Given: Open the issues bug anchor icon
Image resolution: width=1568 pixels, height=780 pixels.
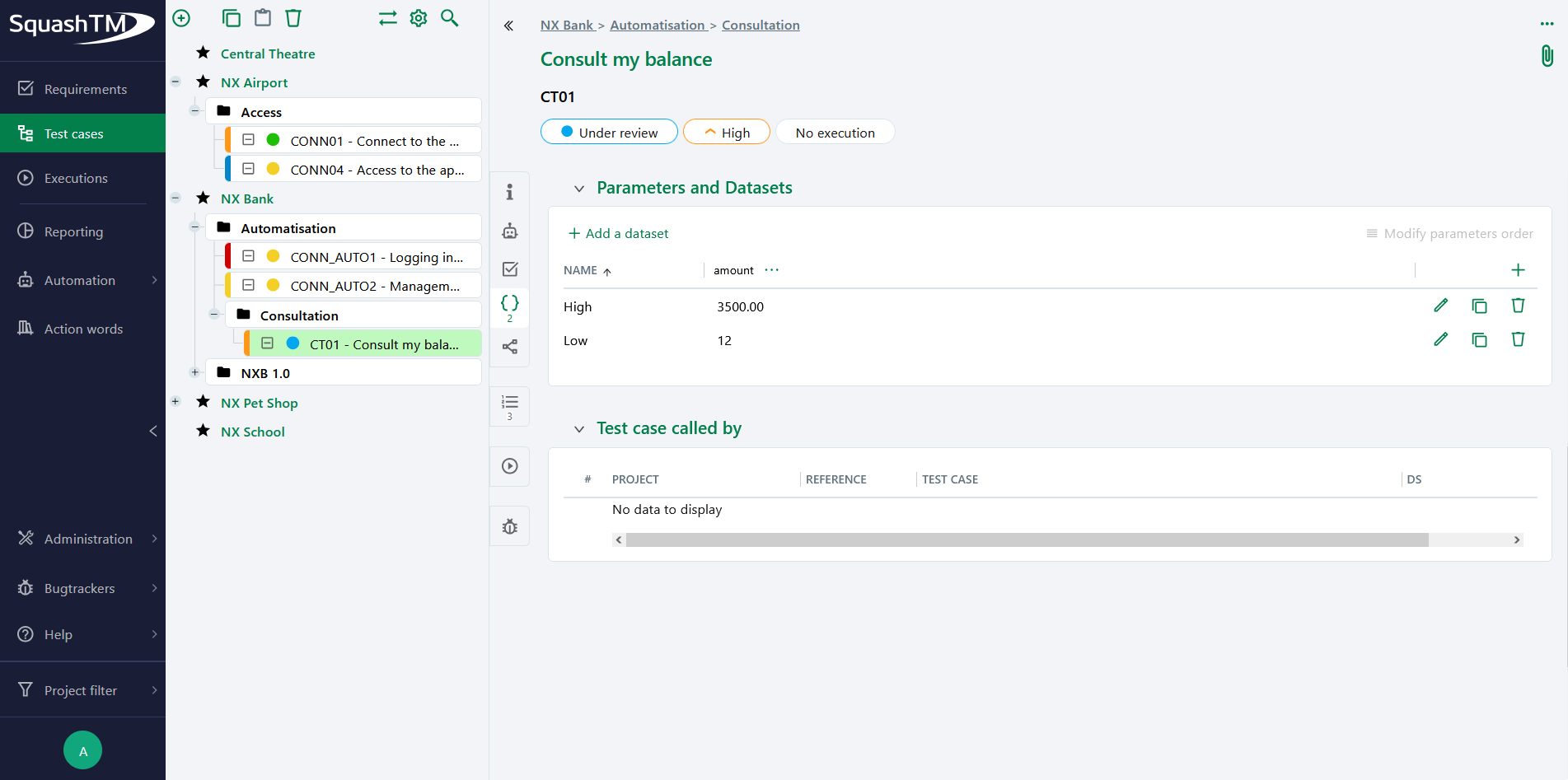Looking at the screenshot, I should coord(510,526).
